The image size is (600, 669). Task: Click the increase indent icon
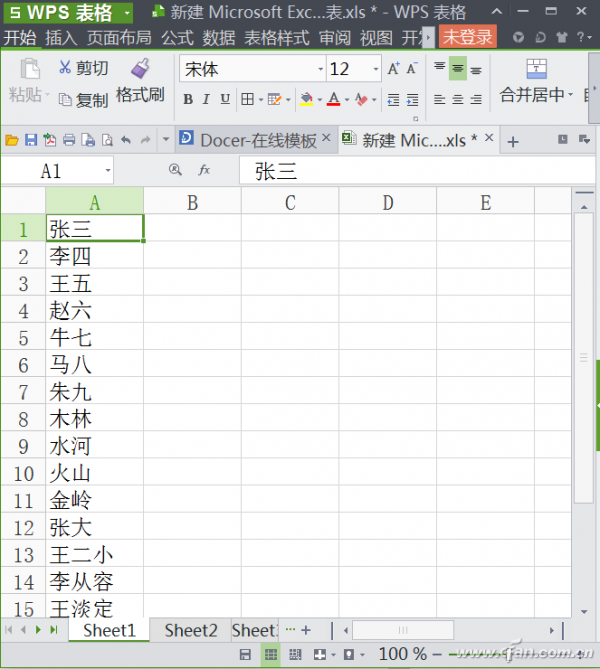(412, 99)
